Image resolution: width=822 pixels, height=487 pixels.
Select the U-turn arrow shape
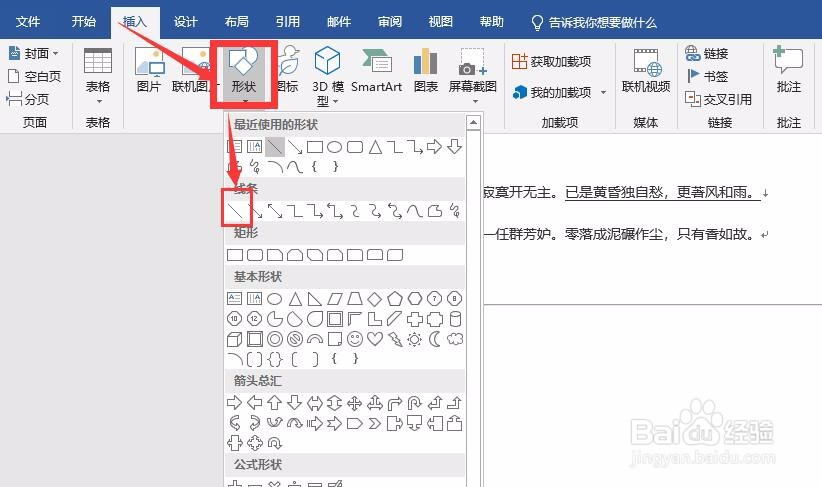415,403
